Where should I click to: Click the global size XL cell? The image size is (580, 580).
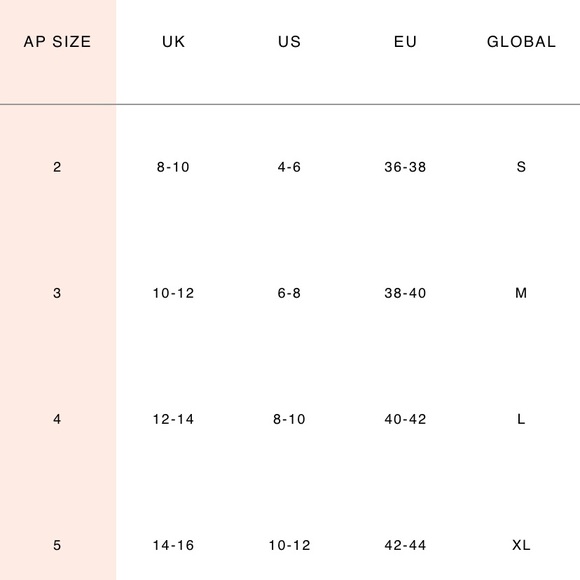tap(521, 545)
